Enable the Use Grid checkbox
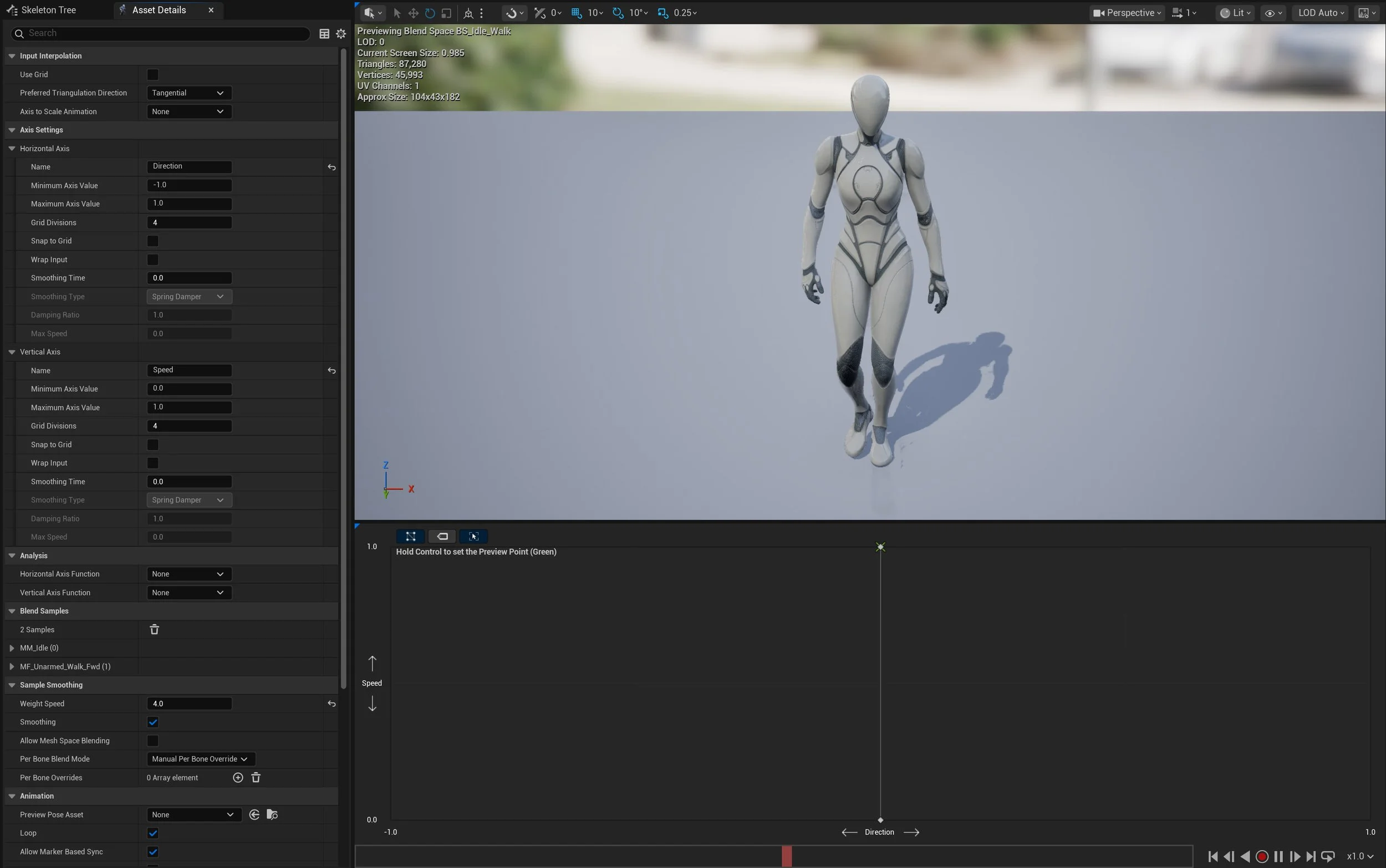The width and height of the screenshot is (1386, 868). [152, 75]
